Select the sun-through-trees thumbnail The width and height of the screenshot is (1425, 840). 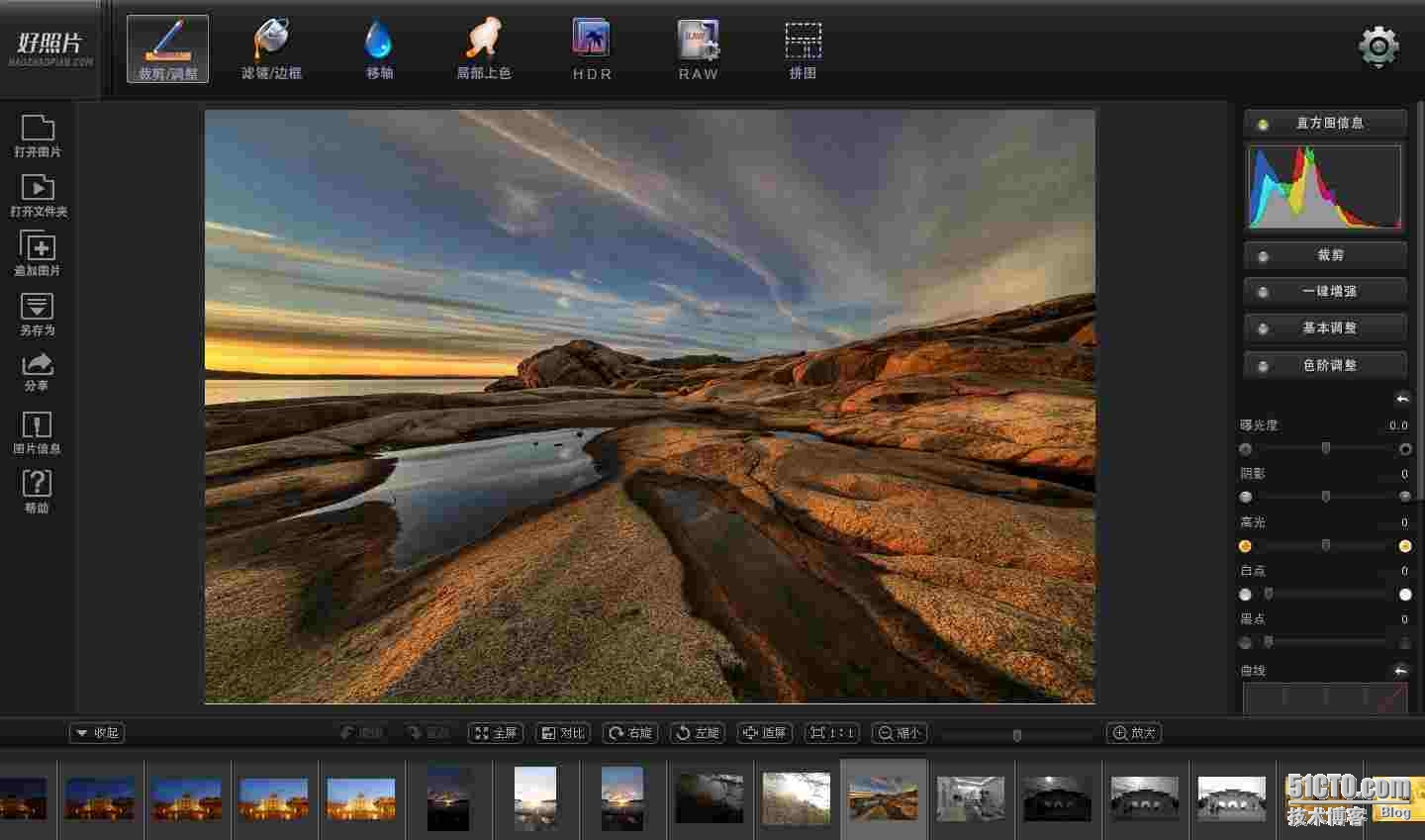(797, 798)
